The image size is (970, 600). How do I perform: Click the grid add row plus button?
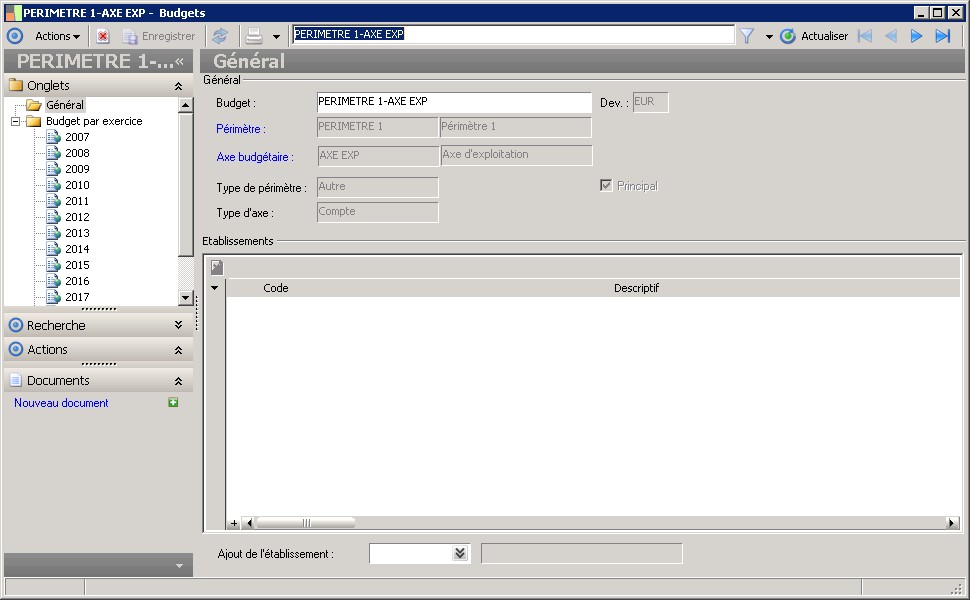tap(234, 523)
